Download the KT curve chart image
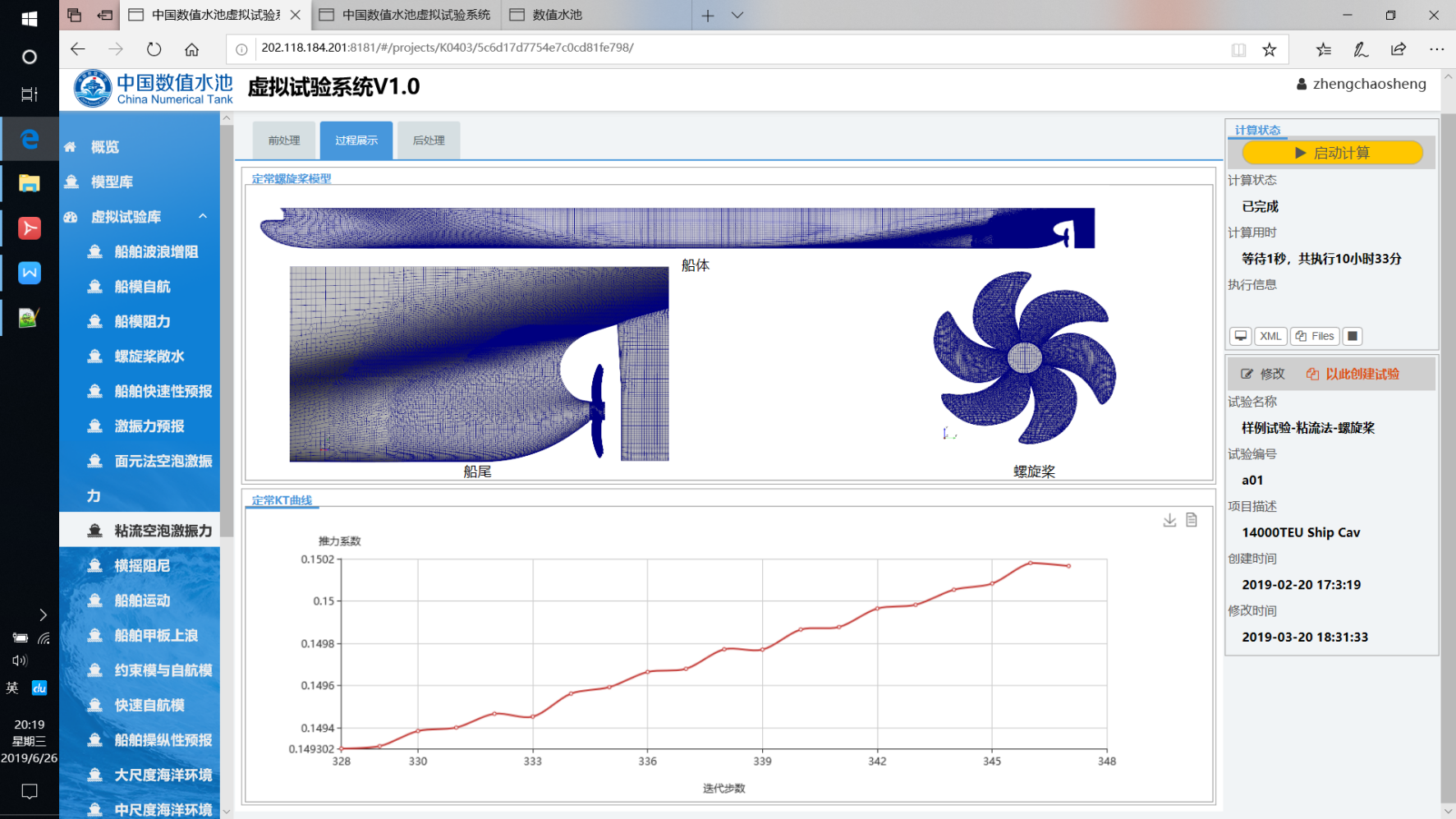 [1169, 520]
